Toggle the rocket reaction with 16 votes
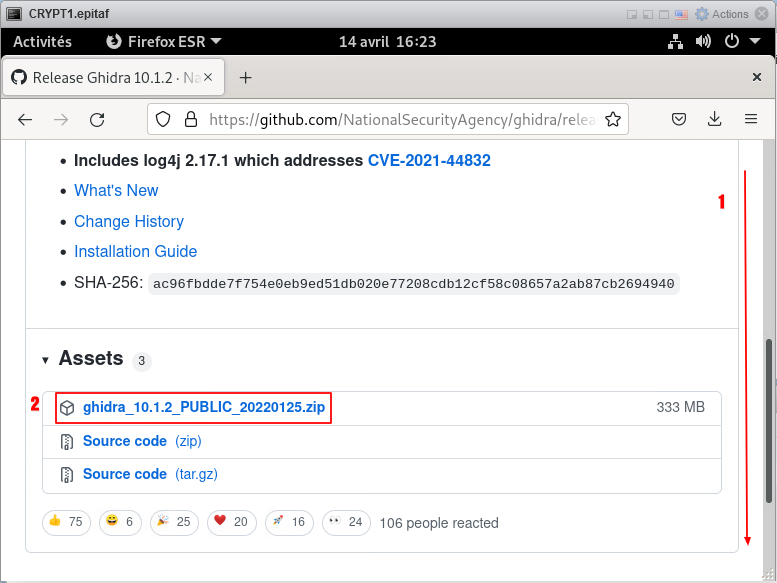Image resolution: width=777 pixels, height=583 pixels. (x=287, y=522)
